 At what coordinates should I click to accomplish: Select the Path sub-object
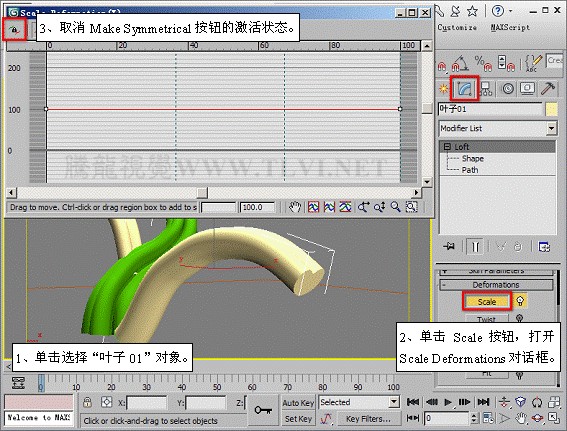470,170
